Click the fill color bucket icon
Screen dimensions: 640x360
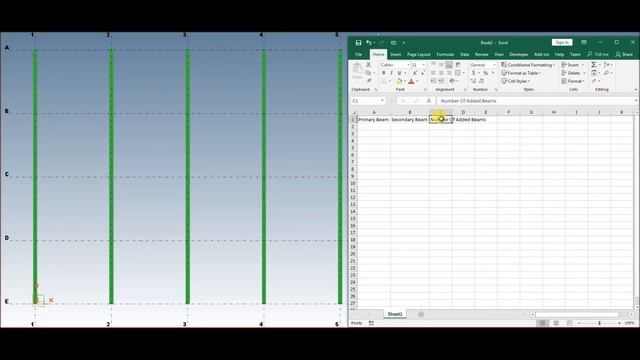coord(399,81)
